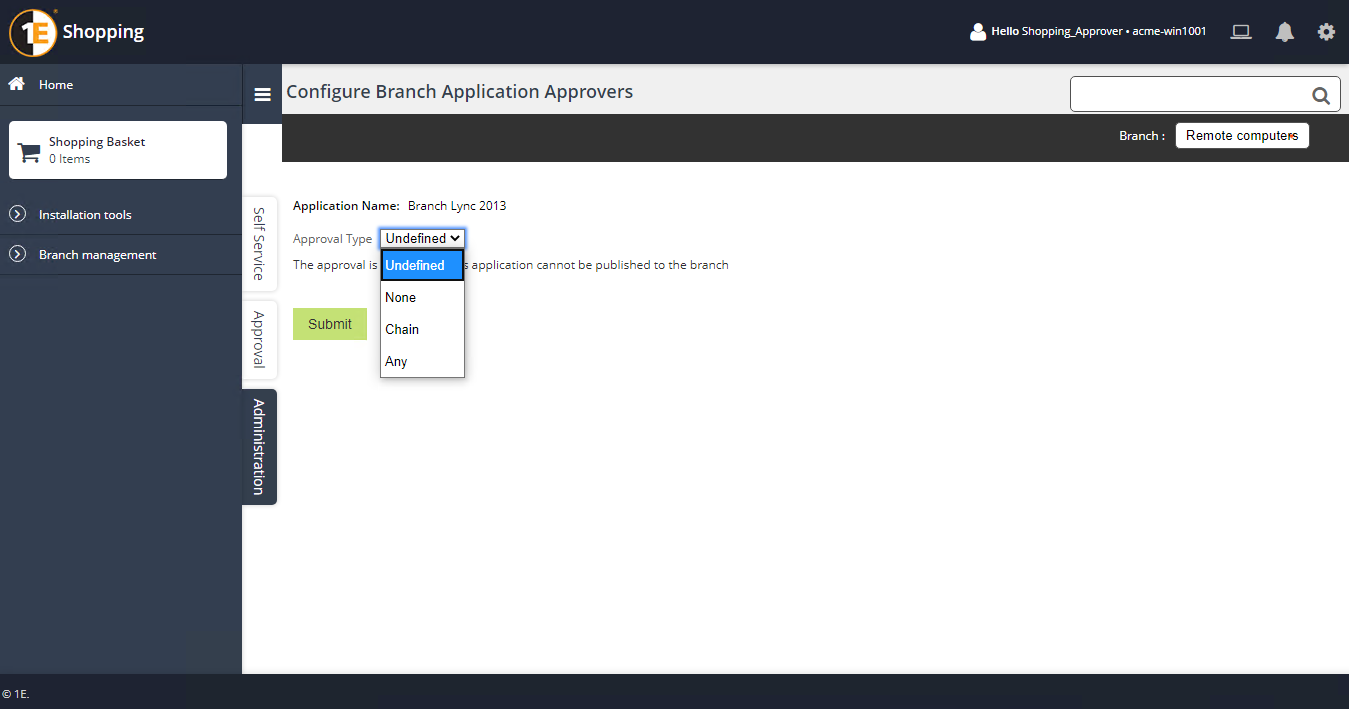Screen dimensions: 1349x709
Task: Click the Submit button
Action: (330, 324)
